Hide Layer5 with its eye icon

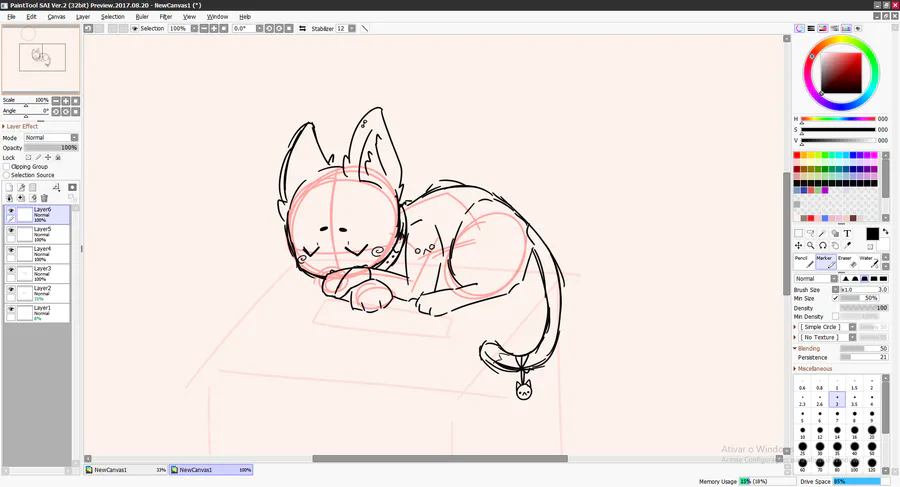(10, 230)
